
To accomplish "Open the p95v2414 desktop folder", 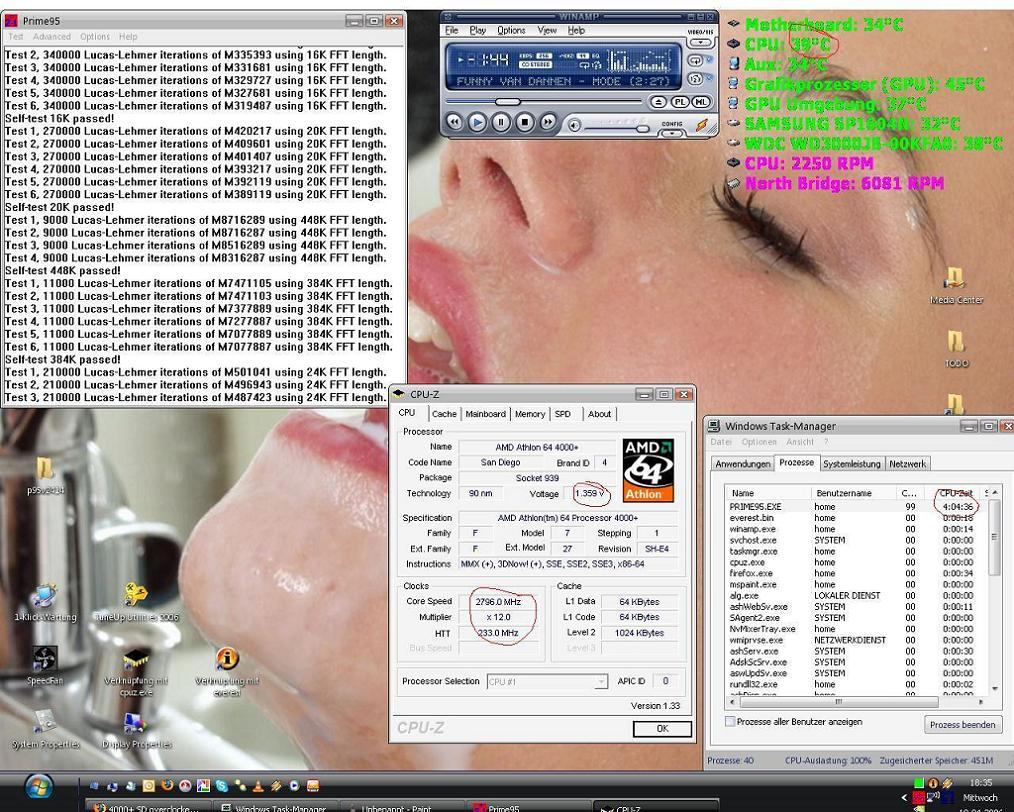I will (x=45, y=476).
